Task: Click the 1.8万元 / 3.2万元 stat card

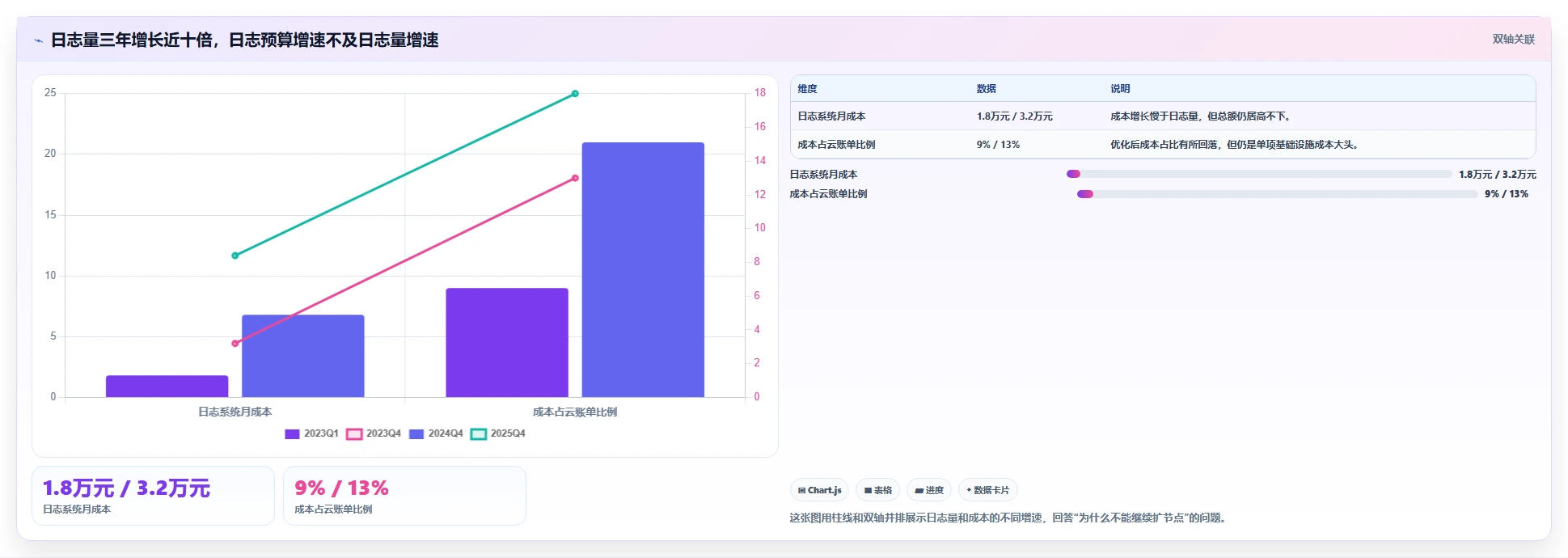Action: (x=153, y=496)
